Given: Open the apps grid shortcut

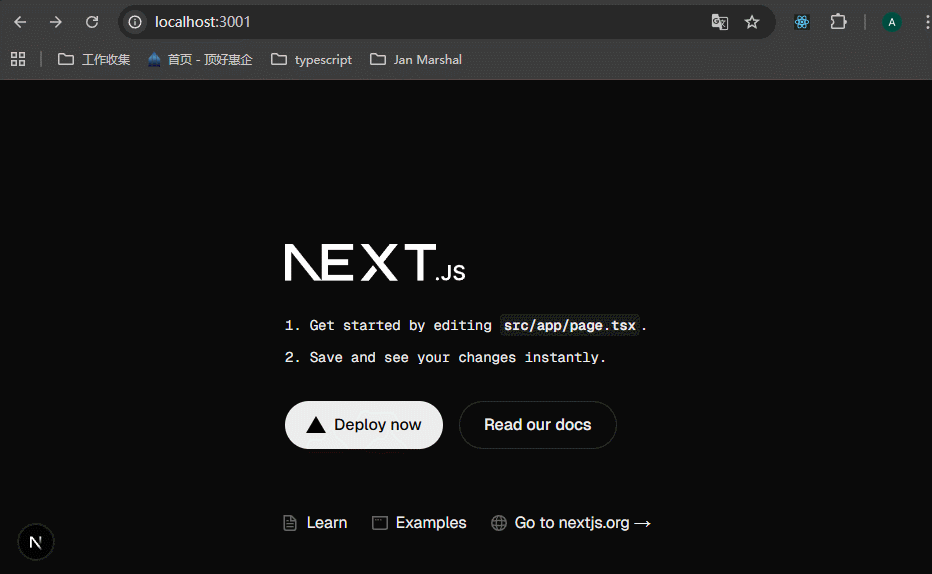Looking at the screenshot, I should pos(18,59).
